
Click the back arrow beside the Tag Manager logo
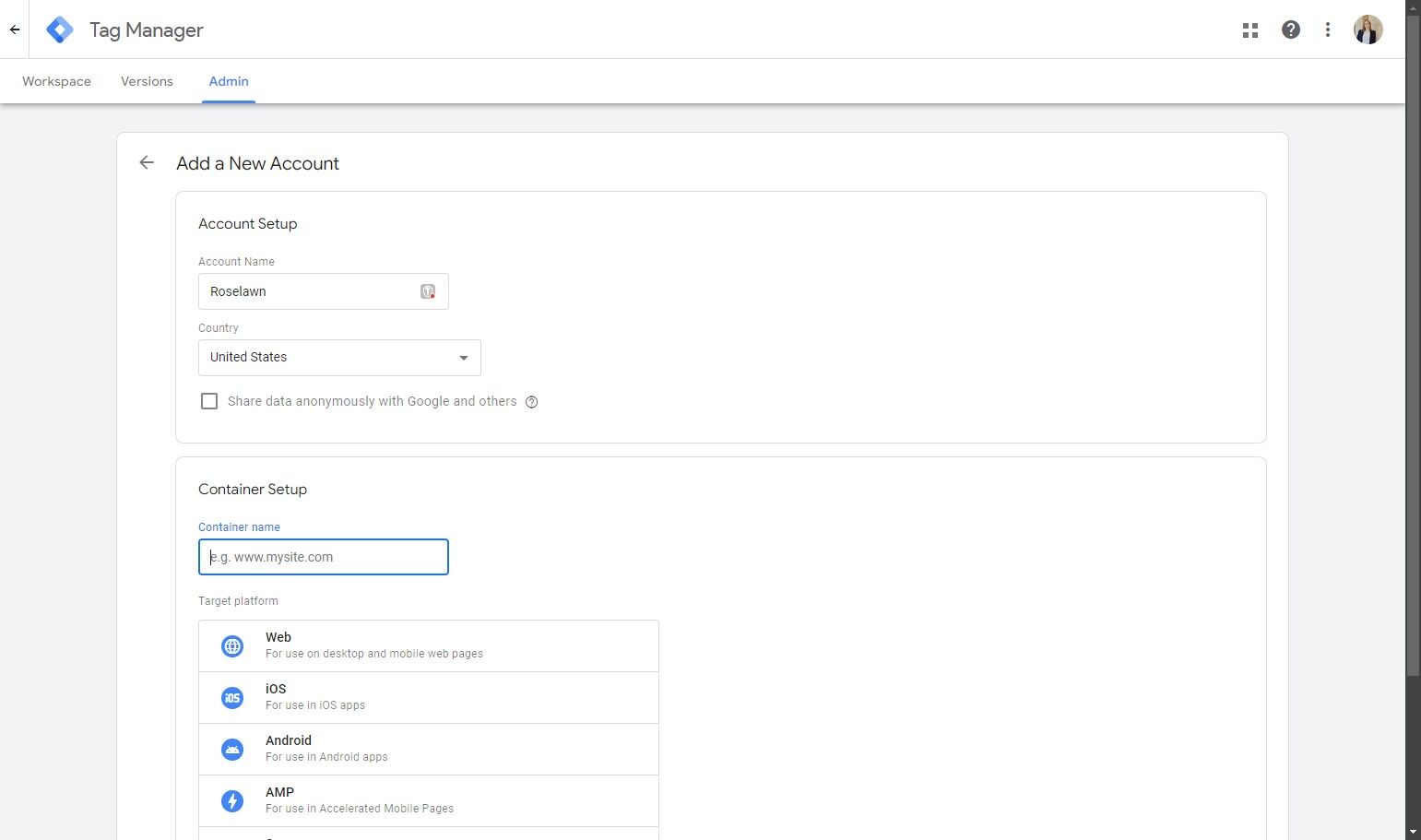[15, 30]
